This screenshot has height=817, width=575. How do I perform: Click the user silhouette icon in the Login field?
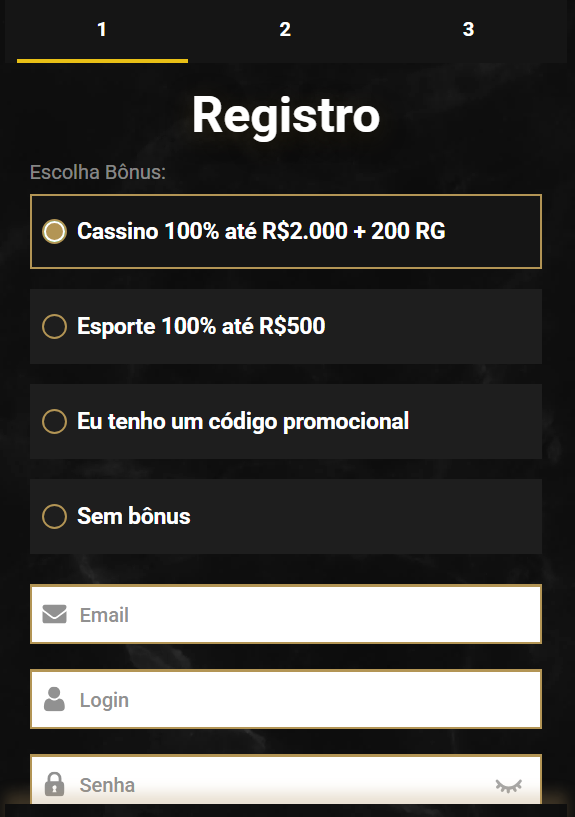(x=54, y=699)
